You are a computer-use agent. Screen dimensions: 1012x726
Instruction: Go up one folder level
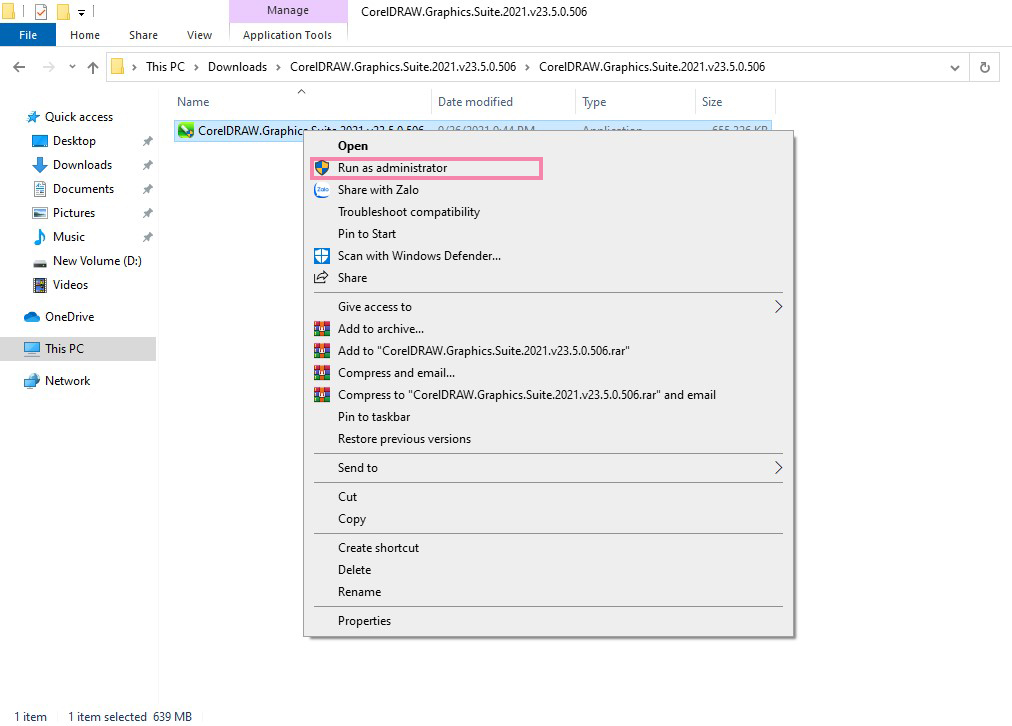point(93,67)
